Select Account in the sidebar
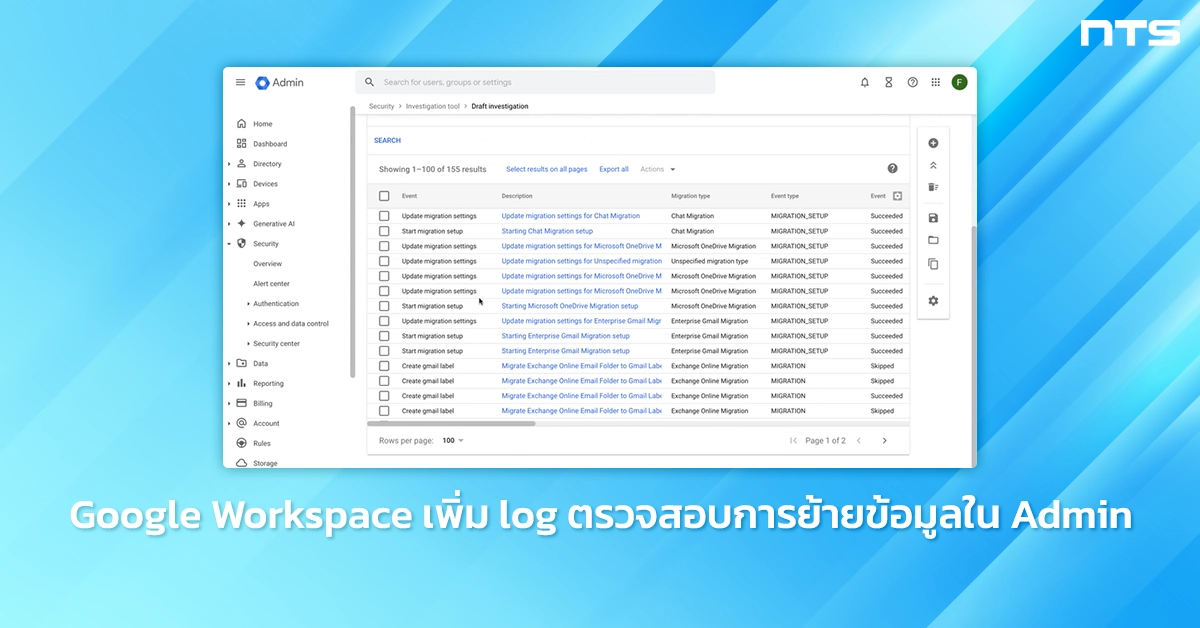Screen dimensions: 1200x628 tap(266, 424)
